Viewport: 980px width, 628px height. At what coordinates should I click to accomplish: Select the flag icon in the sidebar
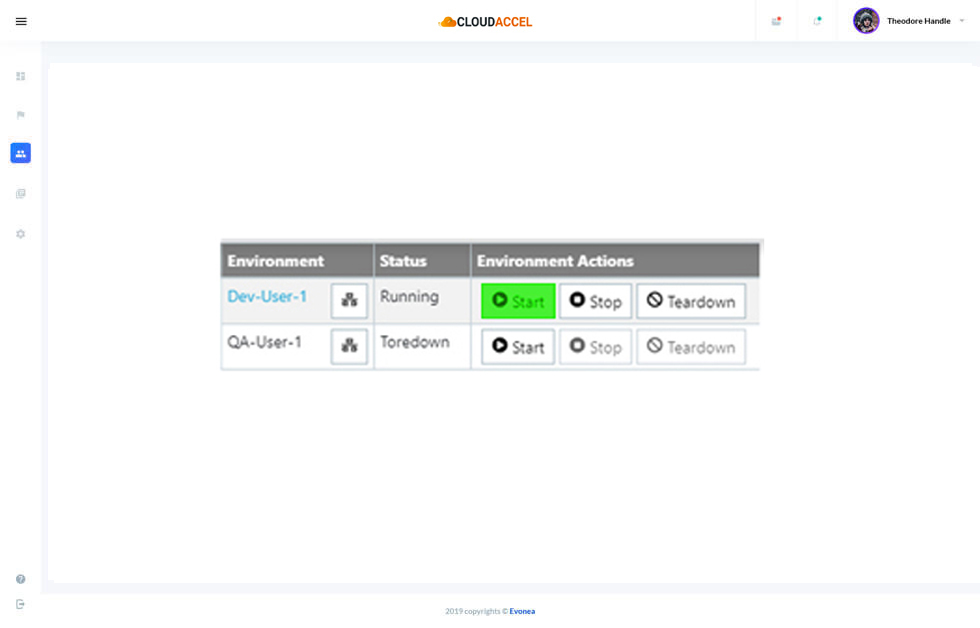pos(20,115)
